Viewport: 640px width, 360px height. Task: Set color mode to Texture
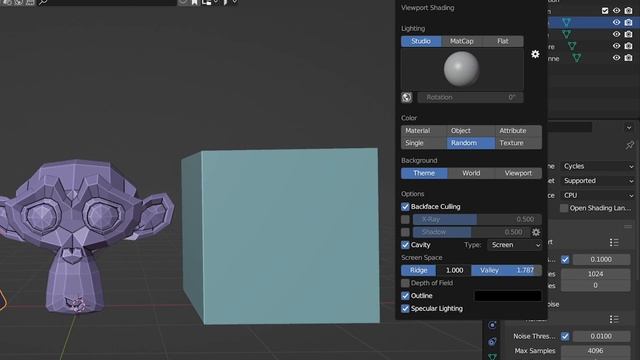pos(518,143)
